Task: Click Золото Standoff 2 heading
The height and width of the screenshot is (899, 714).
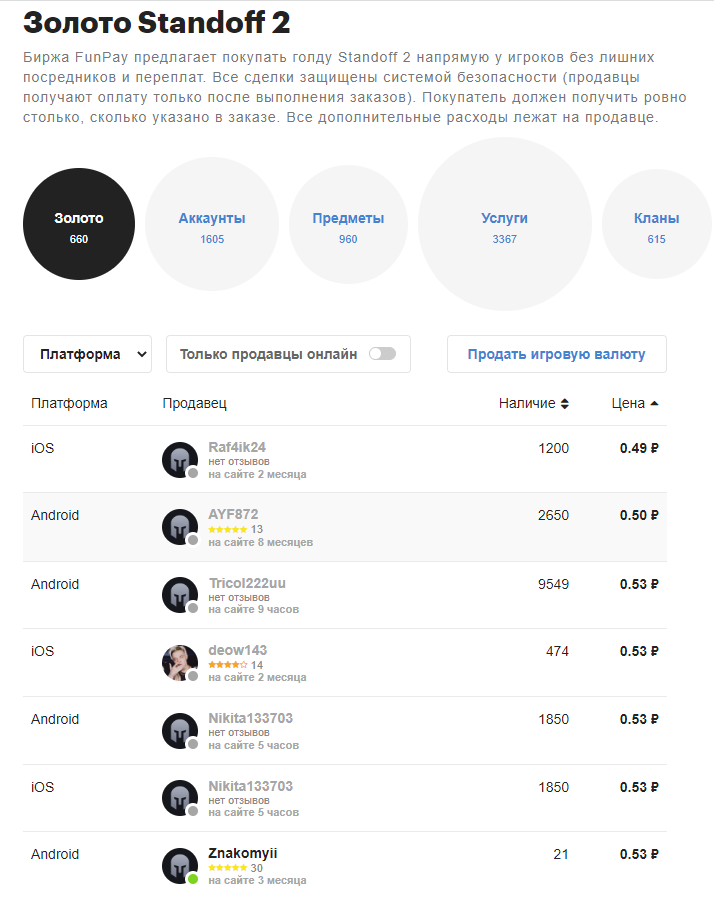Action: [157, 23]
